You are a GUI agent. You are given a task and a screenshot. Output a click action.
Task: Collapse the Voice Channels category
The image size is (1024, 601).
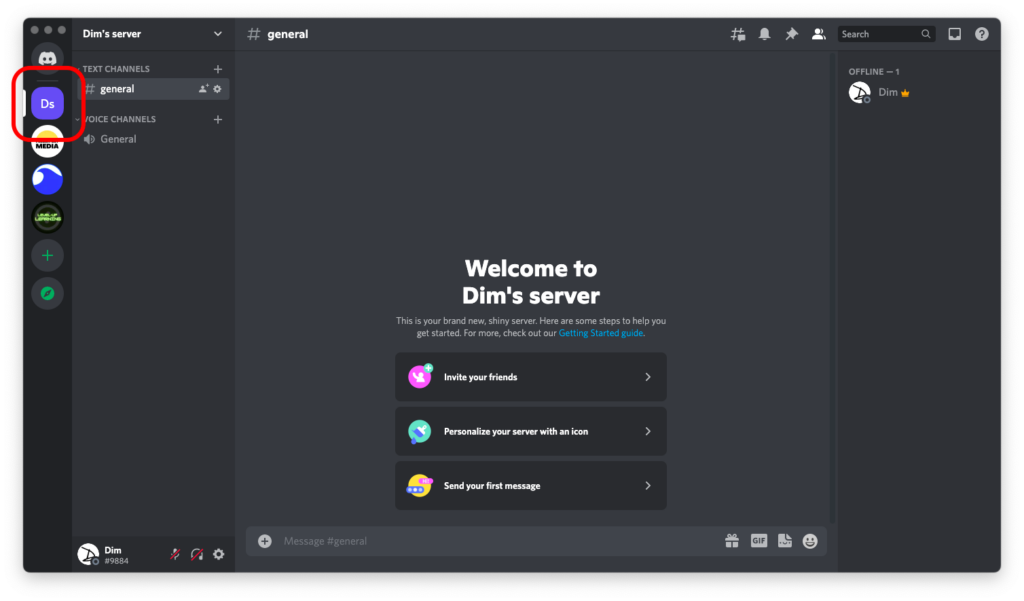(x=117, y=120)
